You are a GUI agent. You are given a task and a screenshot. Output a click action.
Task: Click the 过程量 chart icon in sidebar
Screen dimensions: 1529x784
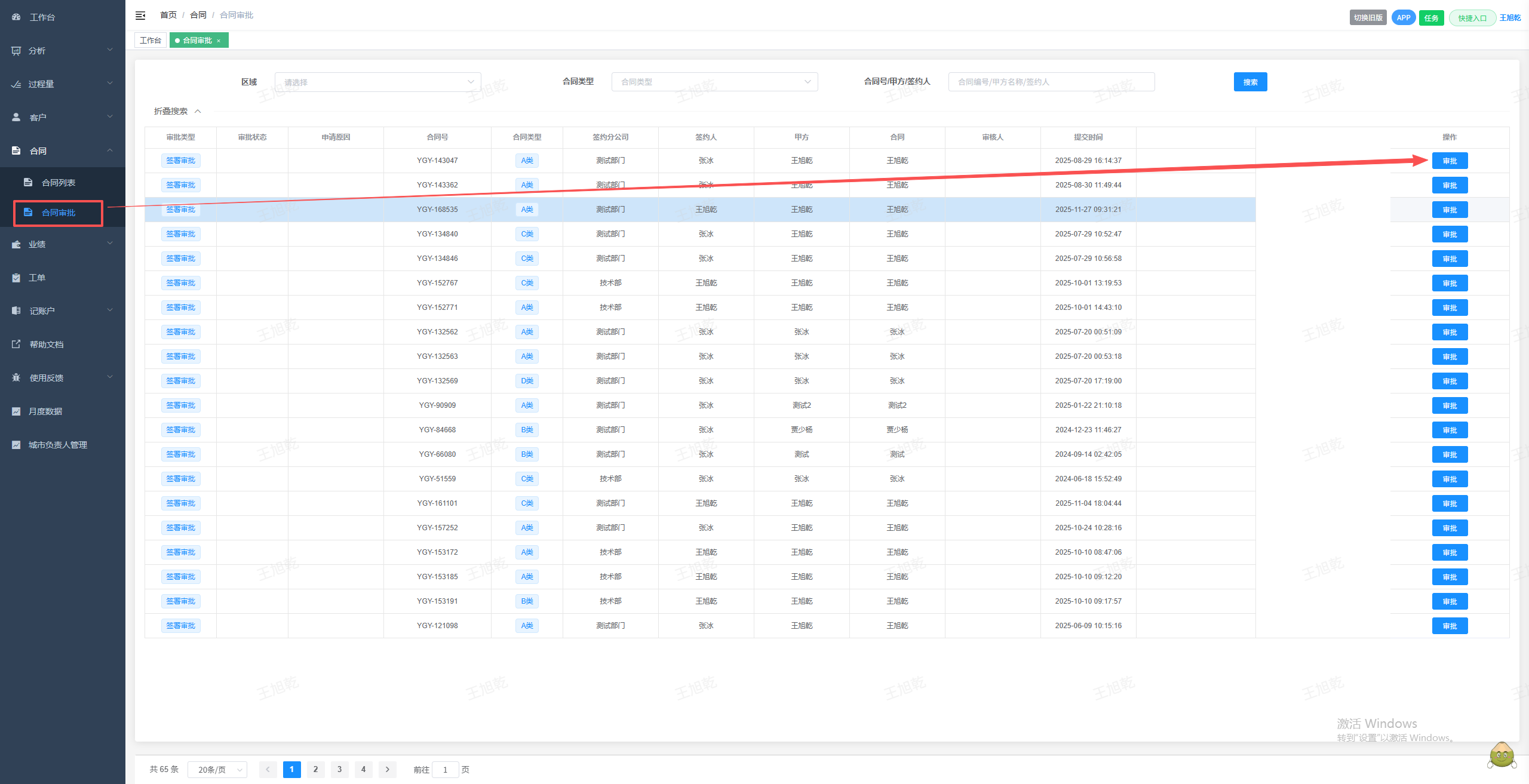pyautogui.click(x=16, y=84)
